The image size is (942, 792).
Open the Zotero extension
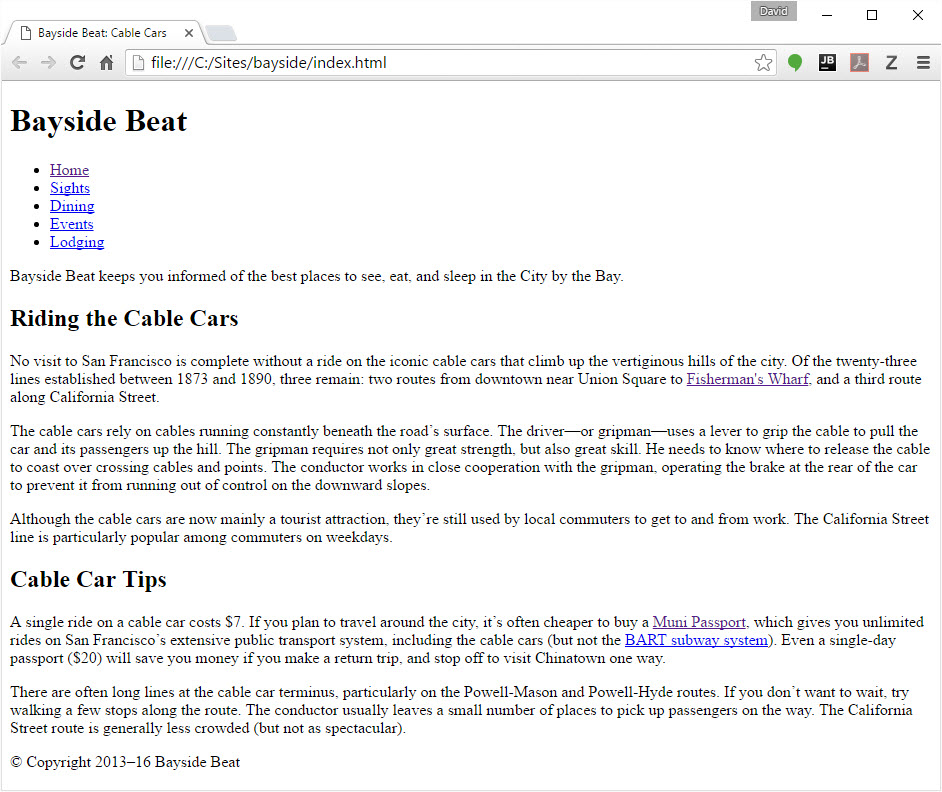(891, 62)
